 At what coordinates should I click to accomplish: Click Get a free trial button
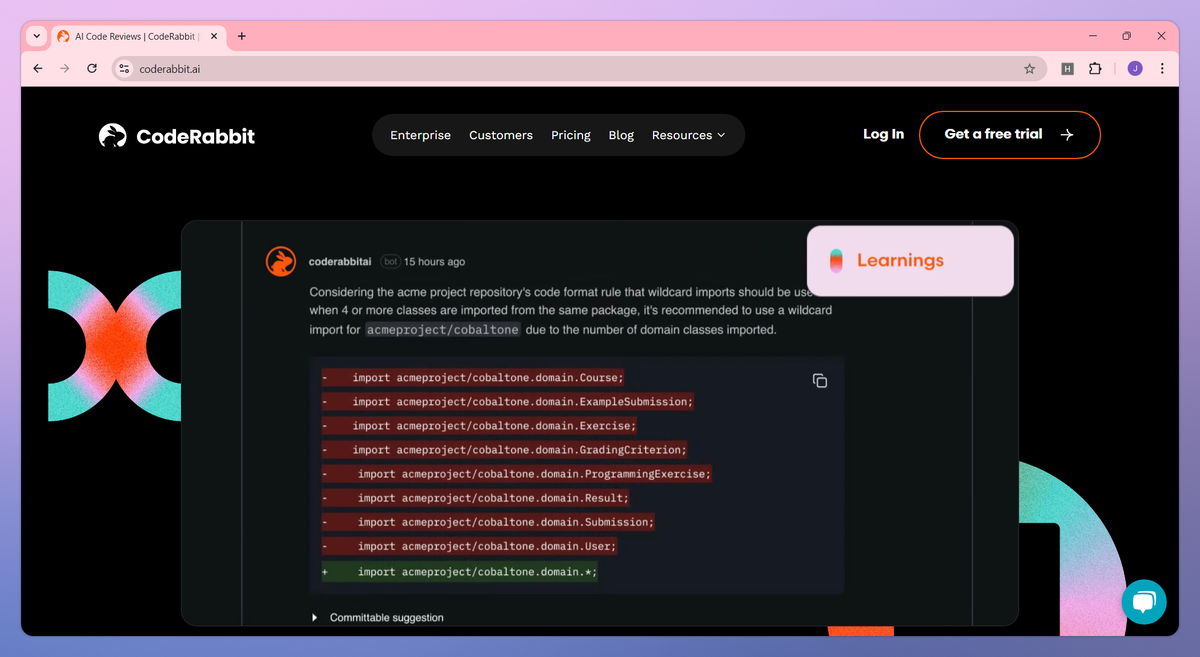point(1009,134)
